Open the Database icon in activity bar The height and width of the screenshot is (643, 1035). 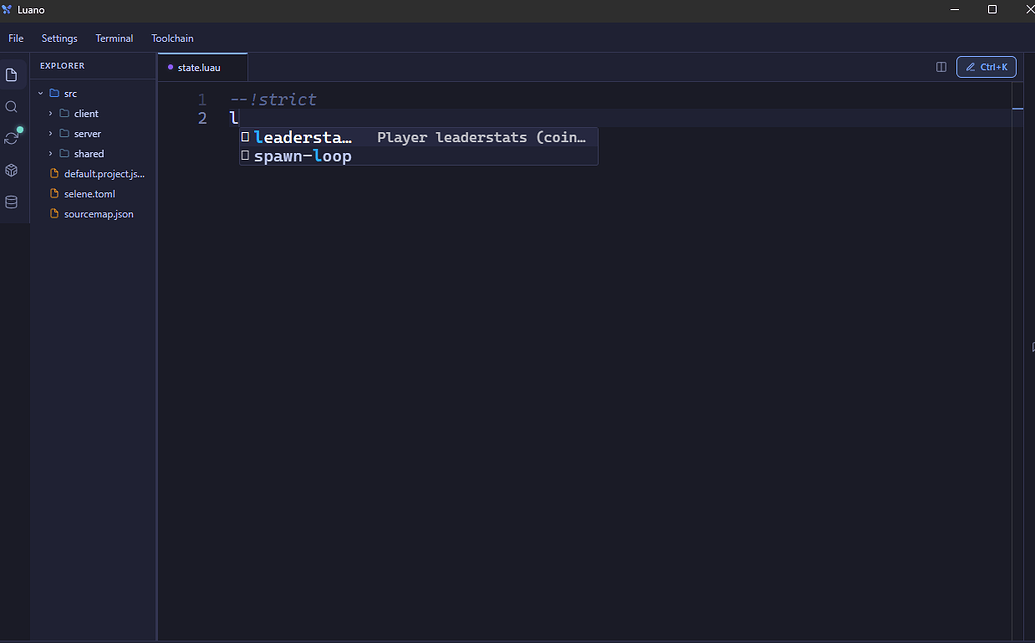click(x=11, y=202)
